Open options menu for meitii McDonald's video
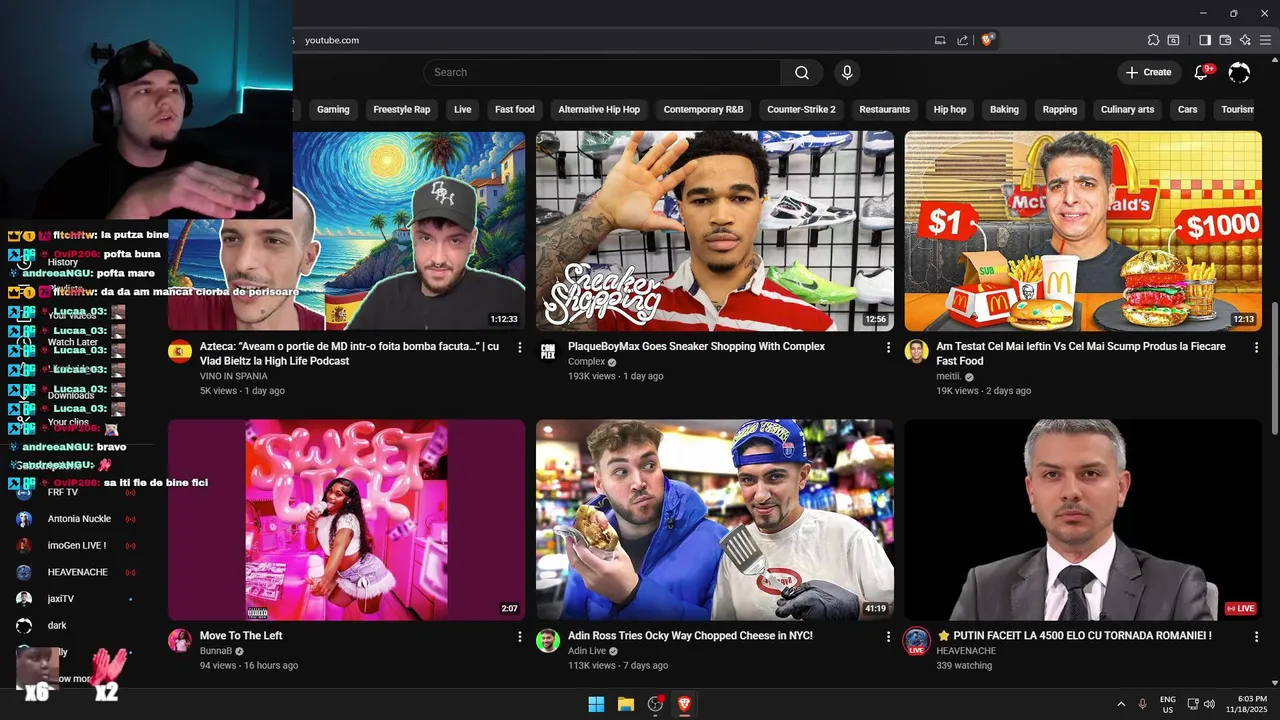This screenshot has width=1280, height=720. click(x=1256, y=347)
